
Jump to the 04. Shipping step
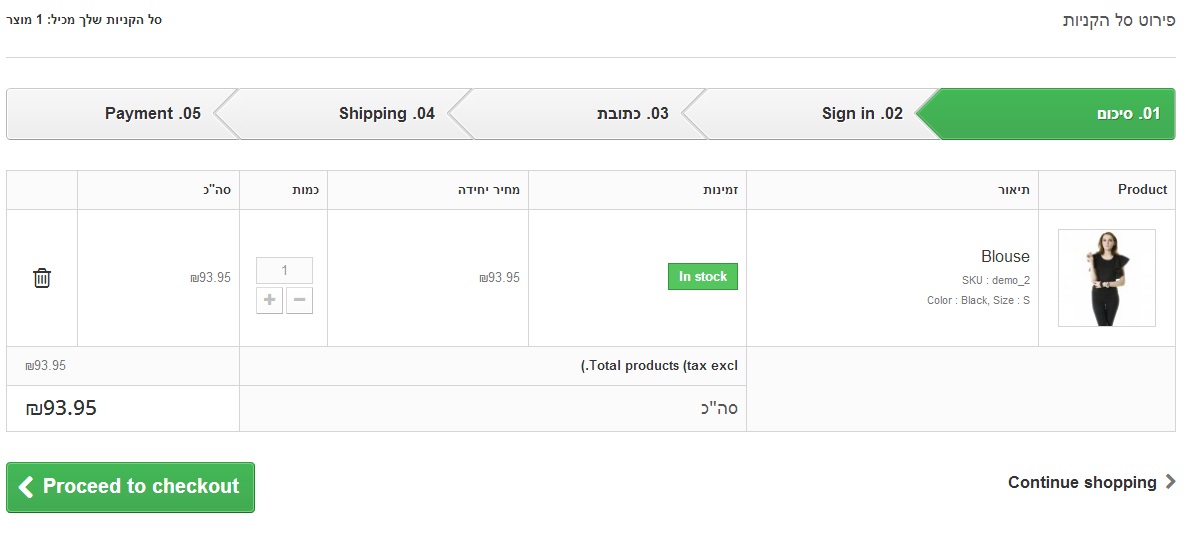(386, 114)
